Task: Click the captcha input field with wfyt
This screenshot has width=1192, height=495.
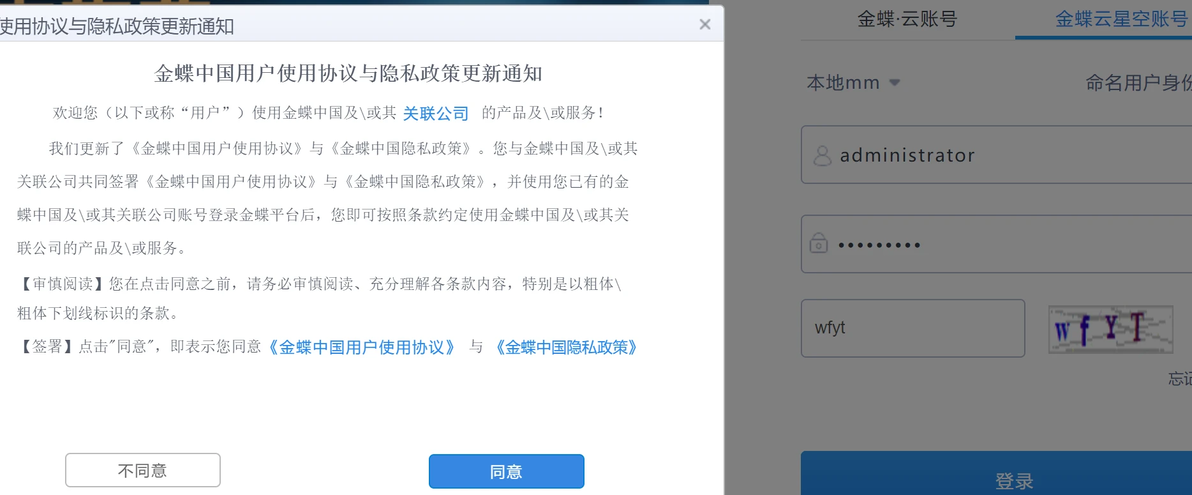Action: 912,328
